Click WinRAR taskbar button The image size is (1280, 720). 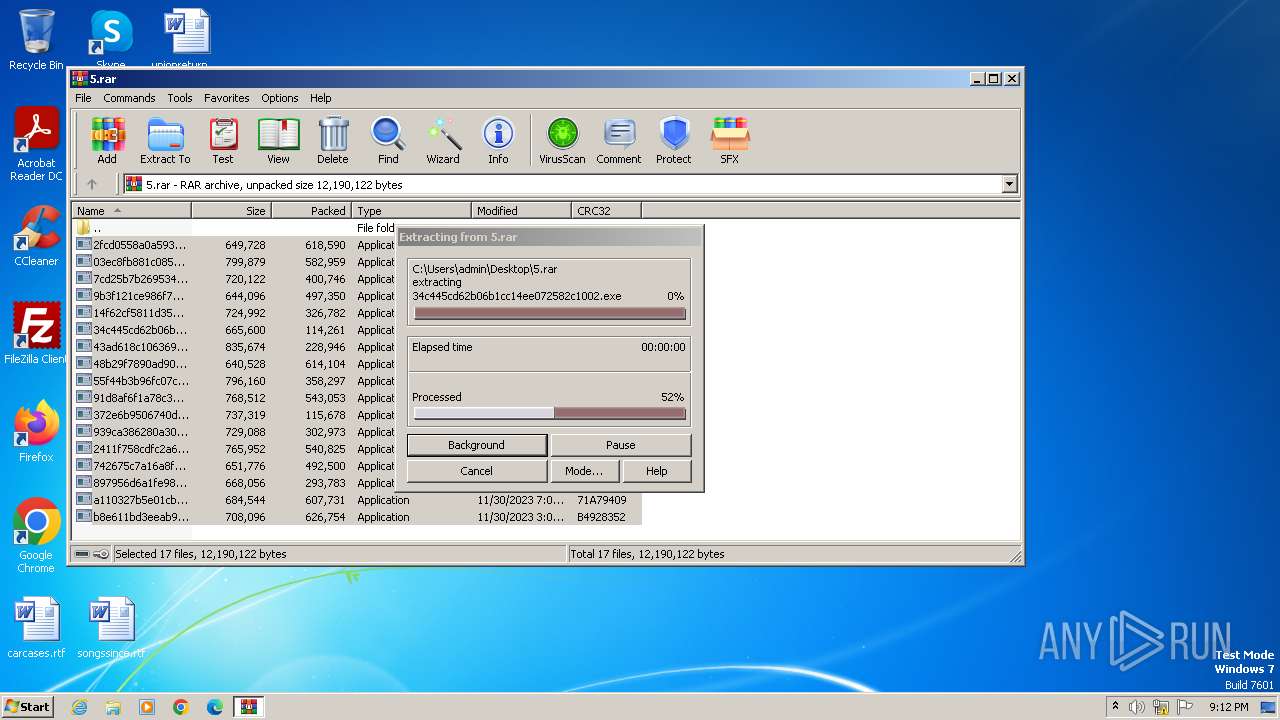coord(248,707)
